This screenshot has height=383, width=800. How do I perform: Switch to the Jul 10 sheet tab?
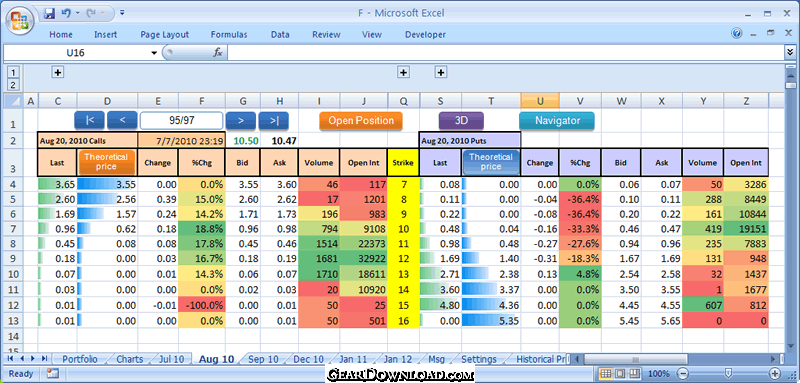pyautogui.click(x=171, y=359)
